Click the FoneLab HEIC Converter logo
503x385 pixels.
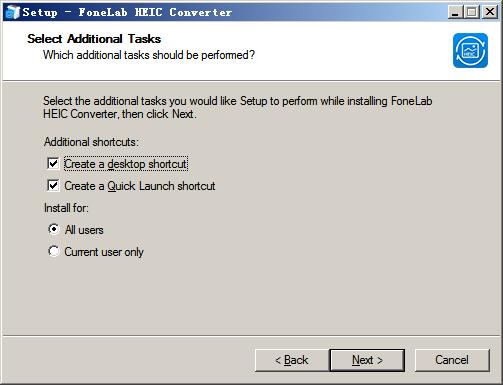470,50
